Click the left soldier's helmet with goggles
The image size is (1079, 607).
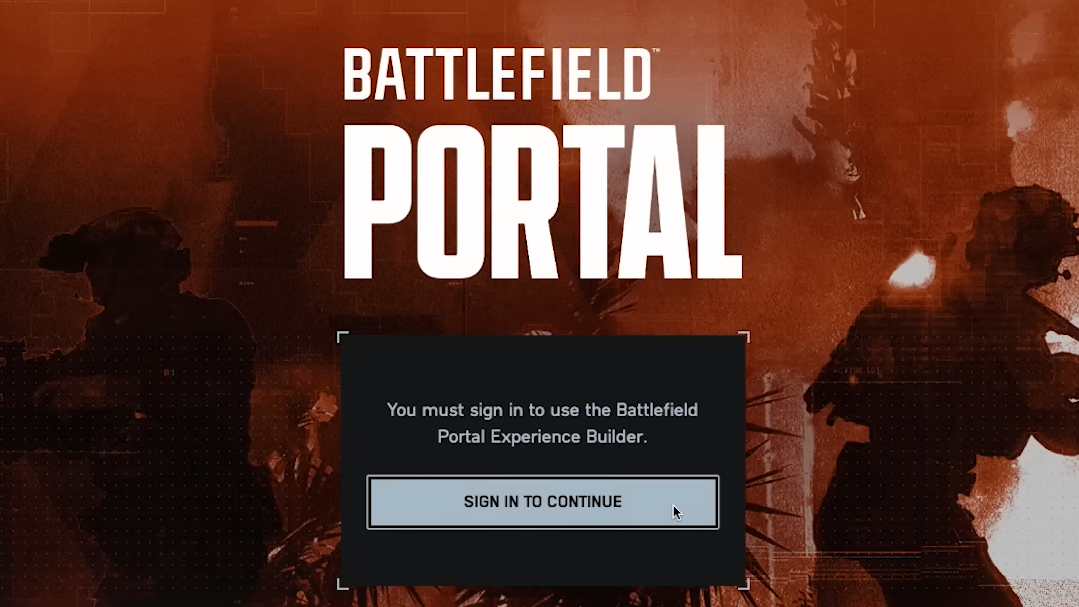pos(117,251)
